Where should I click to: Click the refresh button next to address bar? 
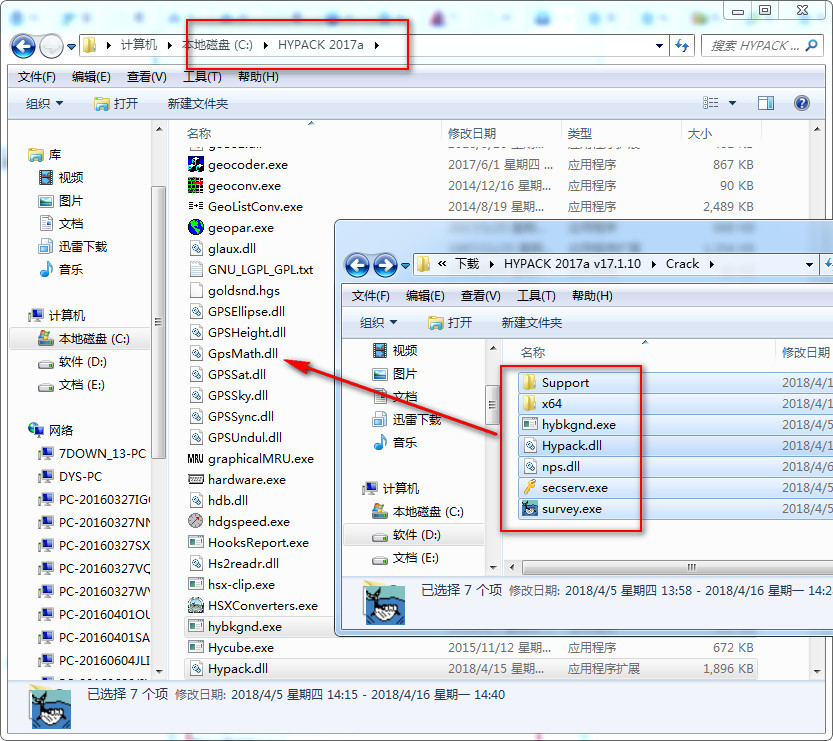coord(682,46)
